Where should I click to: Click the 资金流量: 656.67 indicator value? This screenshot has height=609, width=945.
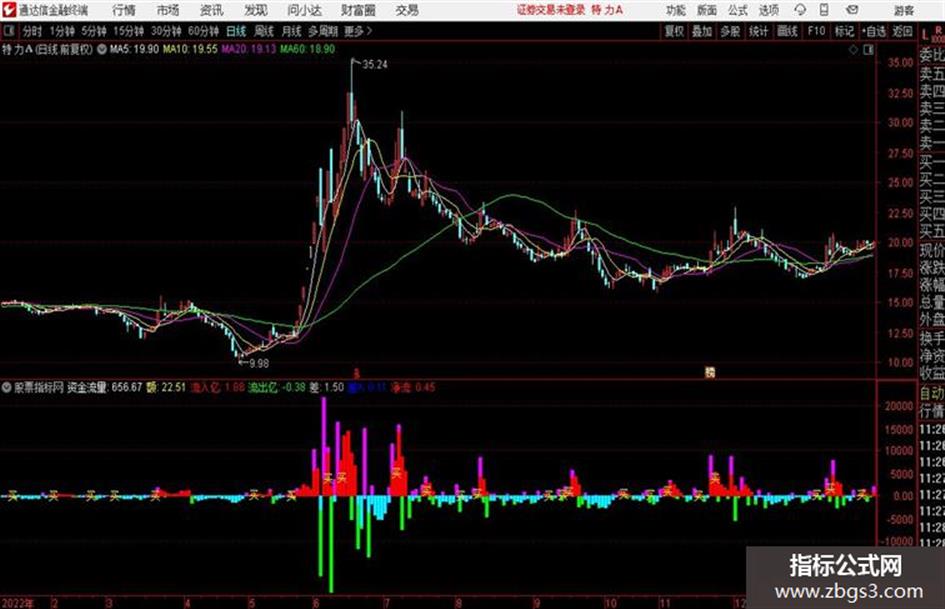(x=105, y=387)
